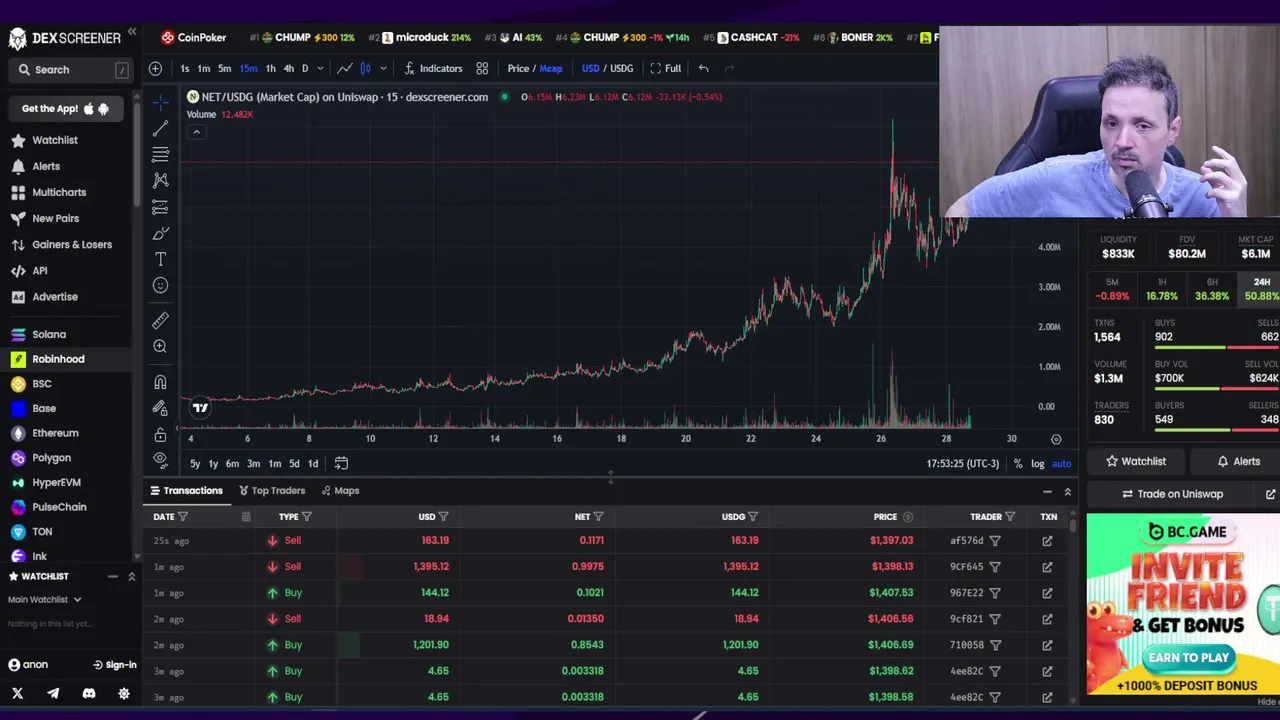Collapse the chart legend arrow

point(196,132)
